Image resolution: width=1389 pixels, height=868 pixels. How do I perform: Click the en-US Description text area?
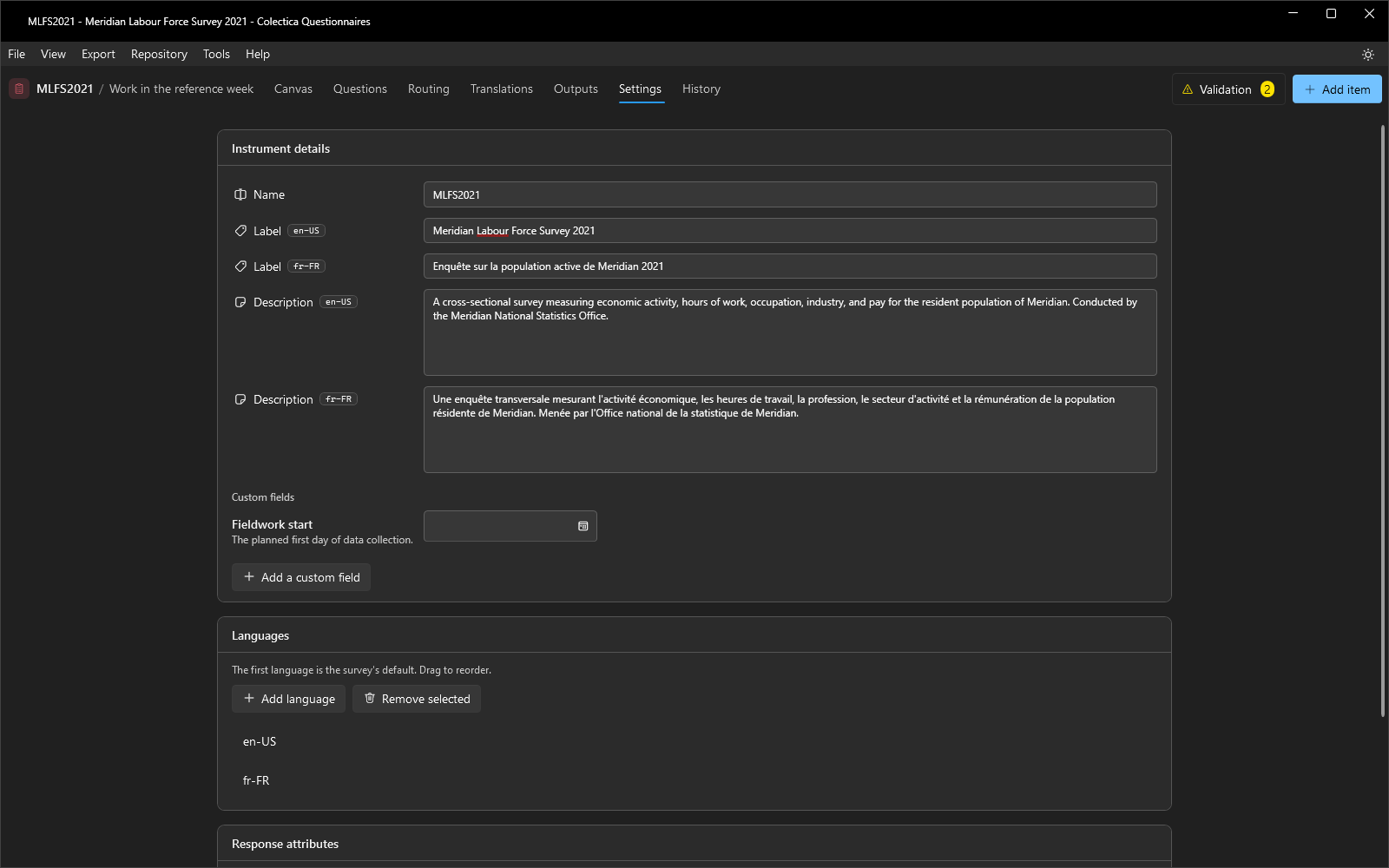(x=790, y=332)
